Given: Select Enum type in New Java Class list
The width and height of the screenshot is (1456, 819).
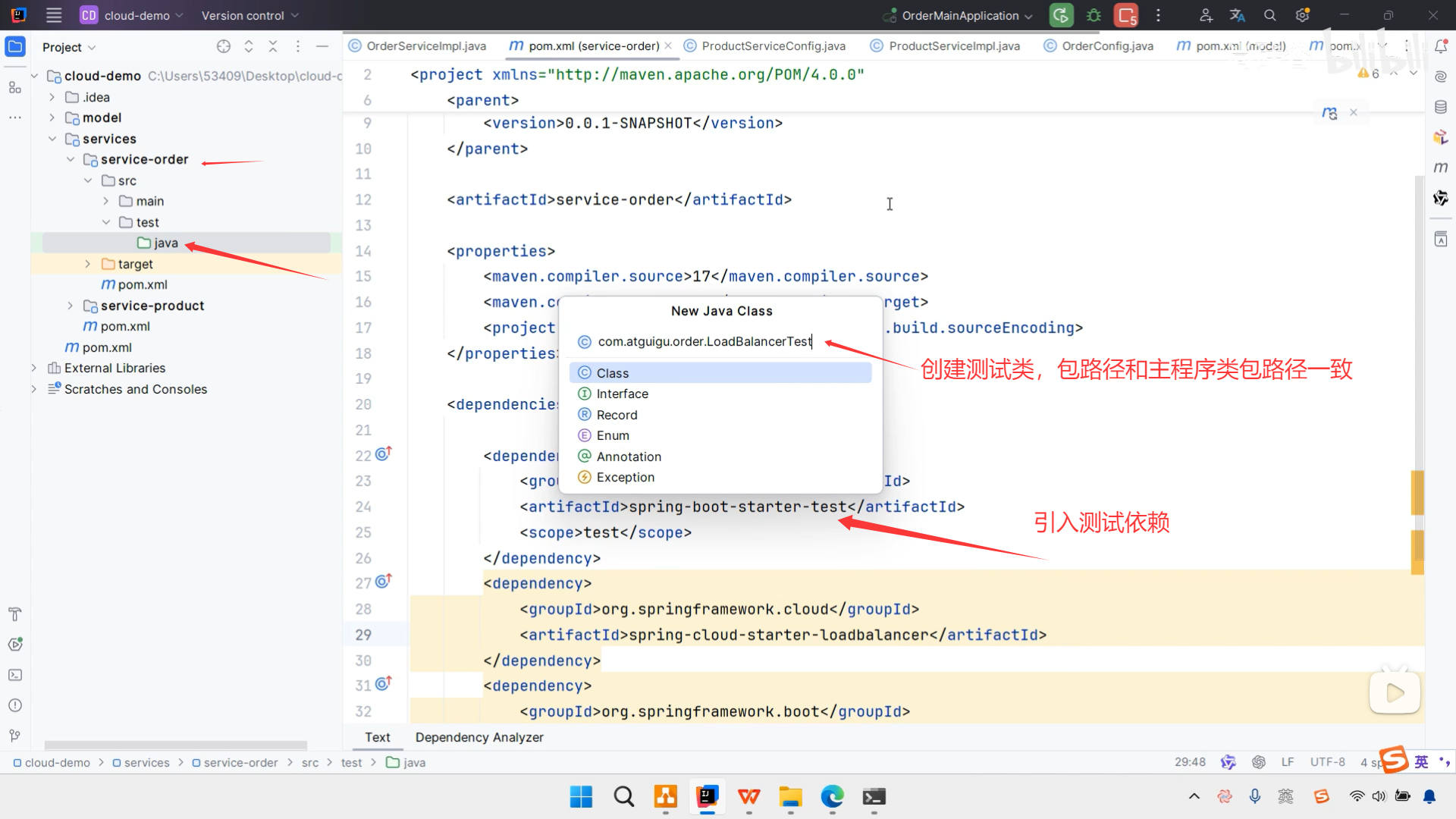Looking at the screenshot, I should pos(613,435).
